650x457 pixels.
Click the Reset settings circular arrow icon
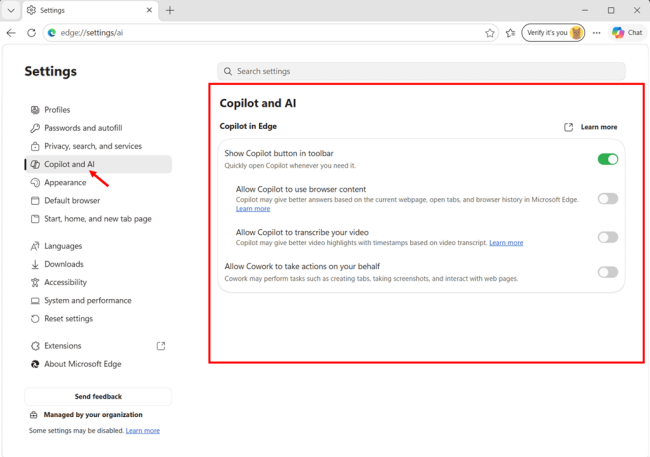(x=35, y=319)
